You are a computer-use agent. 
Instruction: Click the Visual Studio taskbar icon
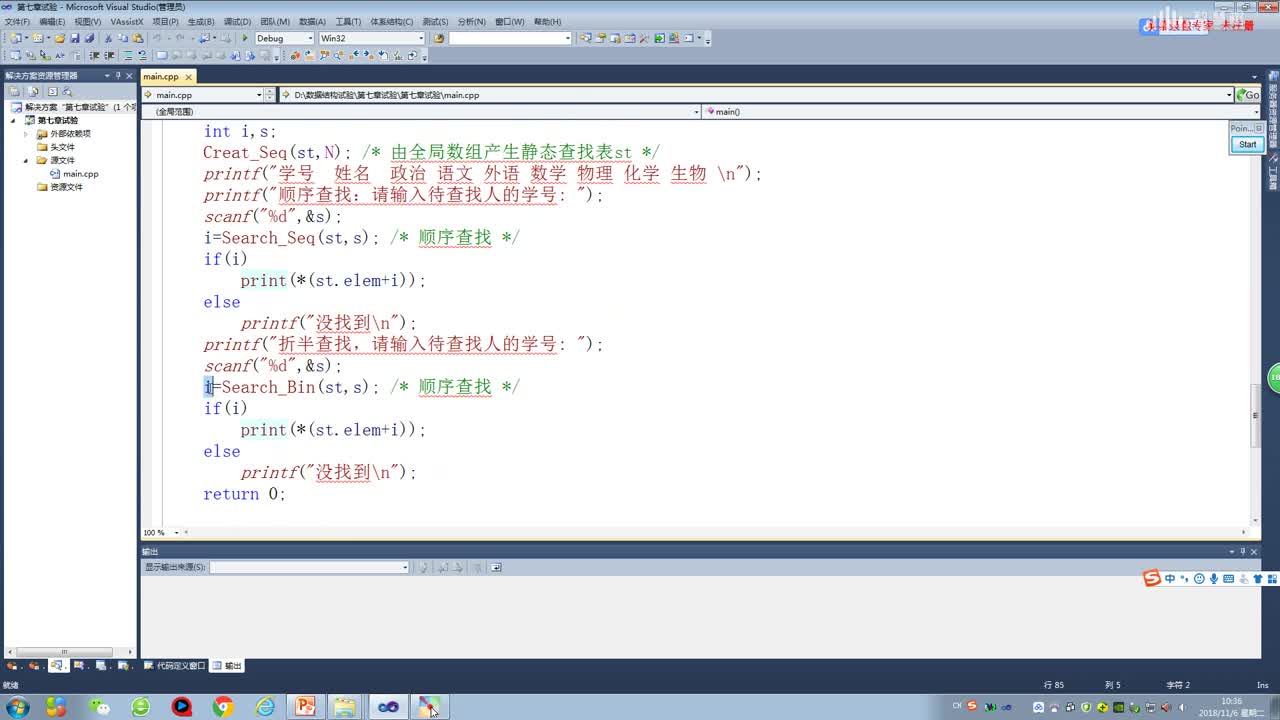point(388,707)
